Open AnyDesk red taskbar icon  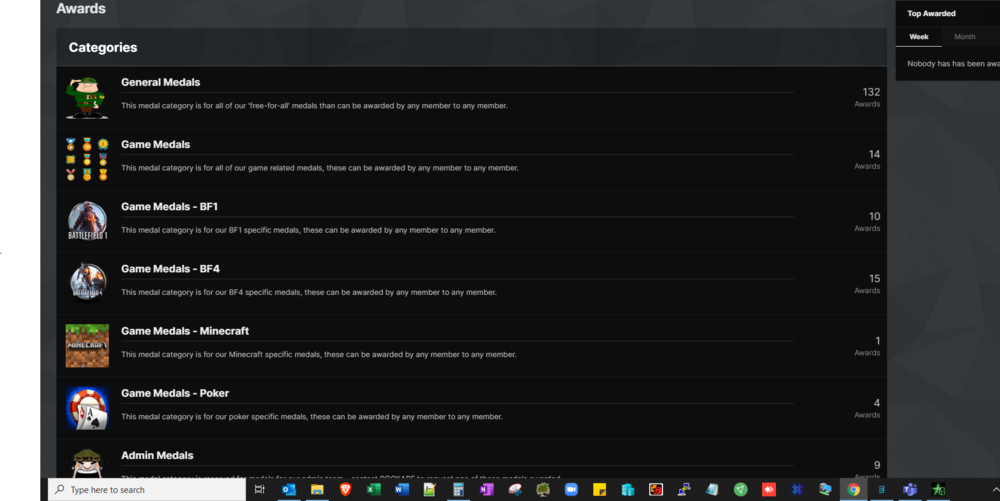click(x=768, y=490)
